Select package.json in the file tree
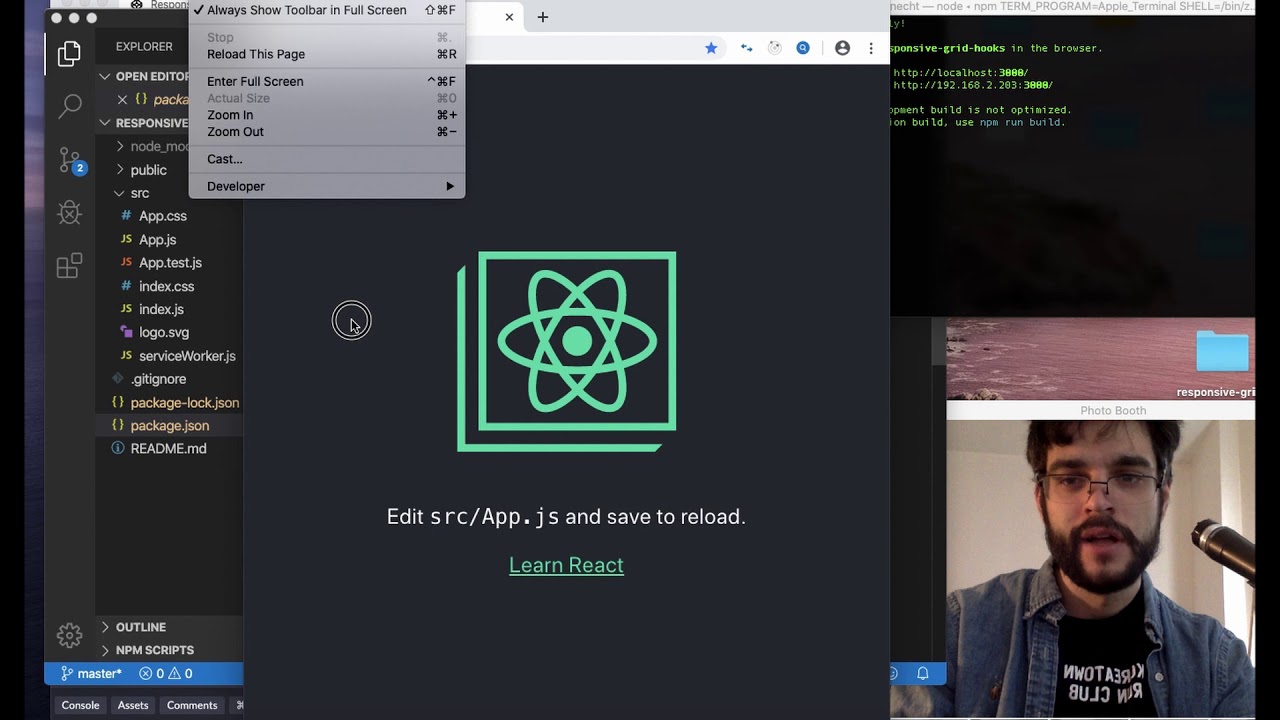This screenshot has width=1280, height=720. click(x=169, y=426)
